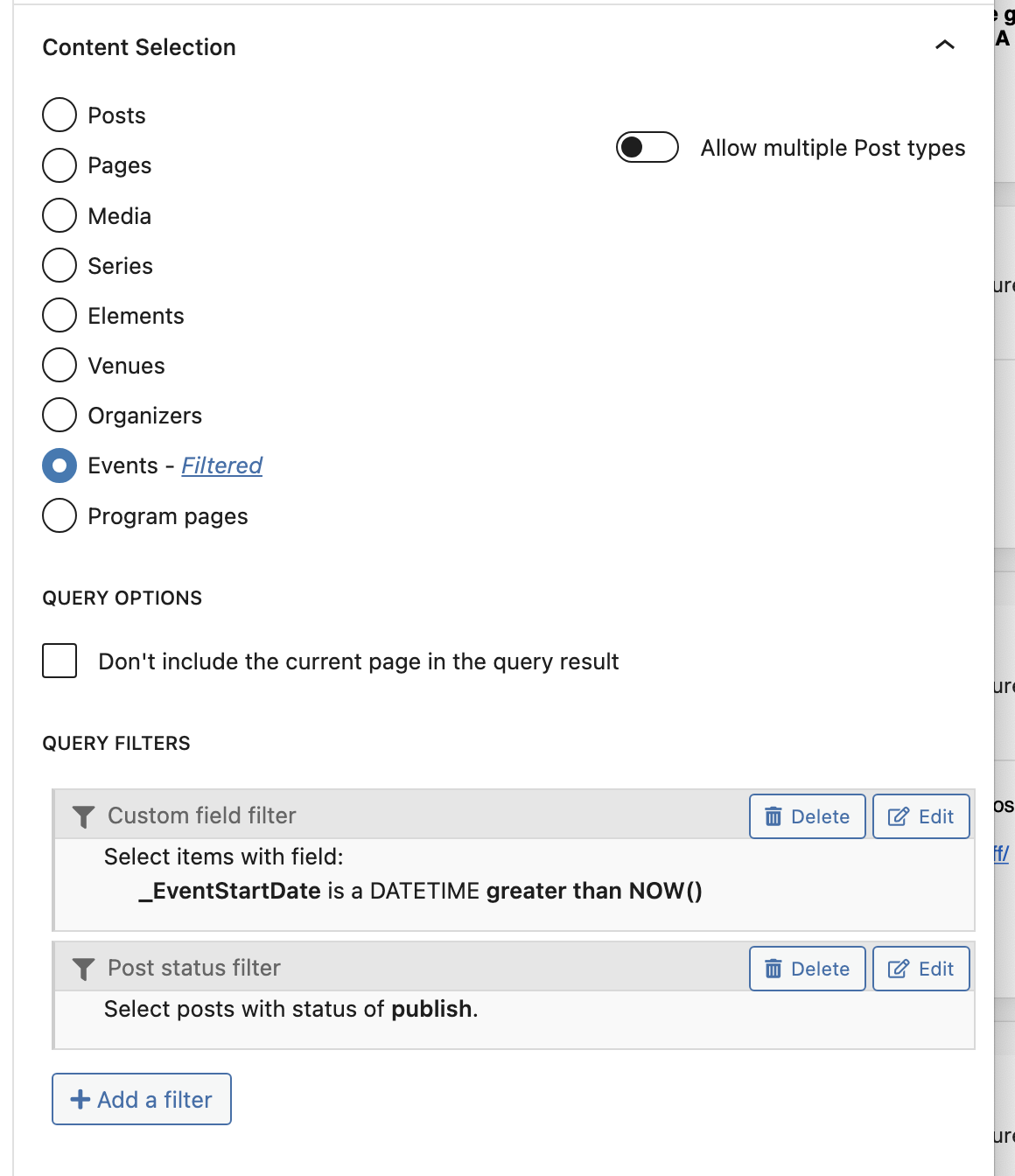Delete the Custom field filter
1015x1176 pixels.
pos(808,816)
